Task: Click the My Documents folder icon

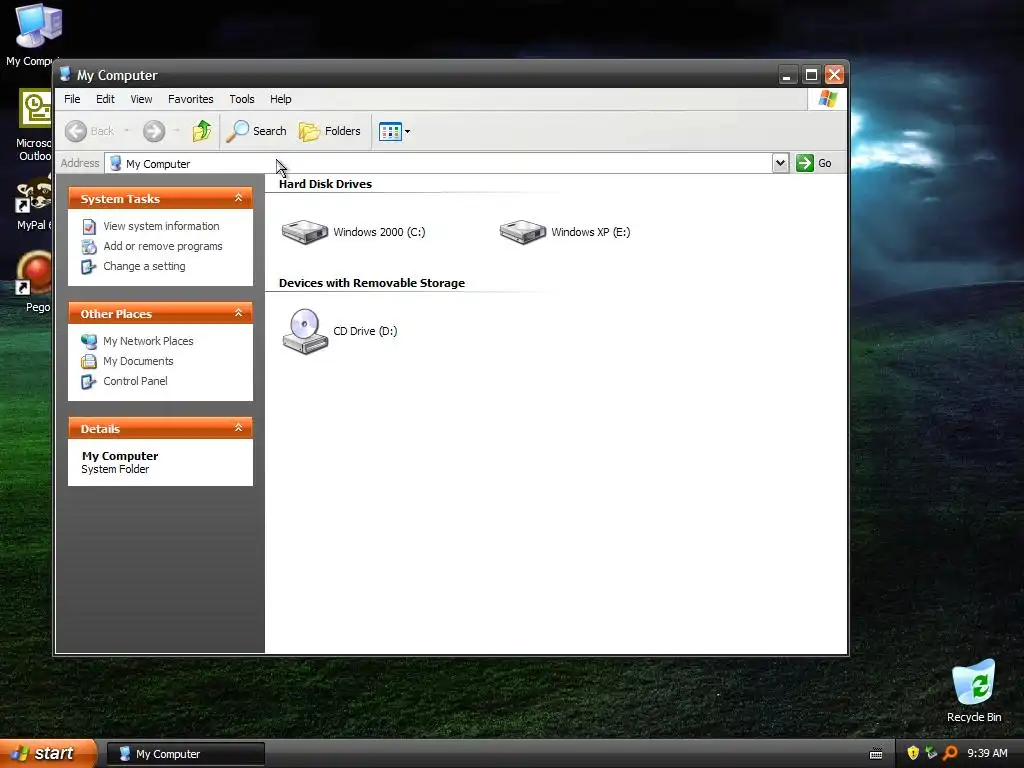Action: [x=89, y=362]
